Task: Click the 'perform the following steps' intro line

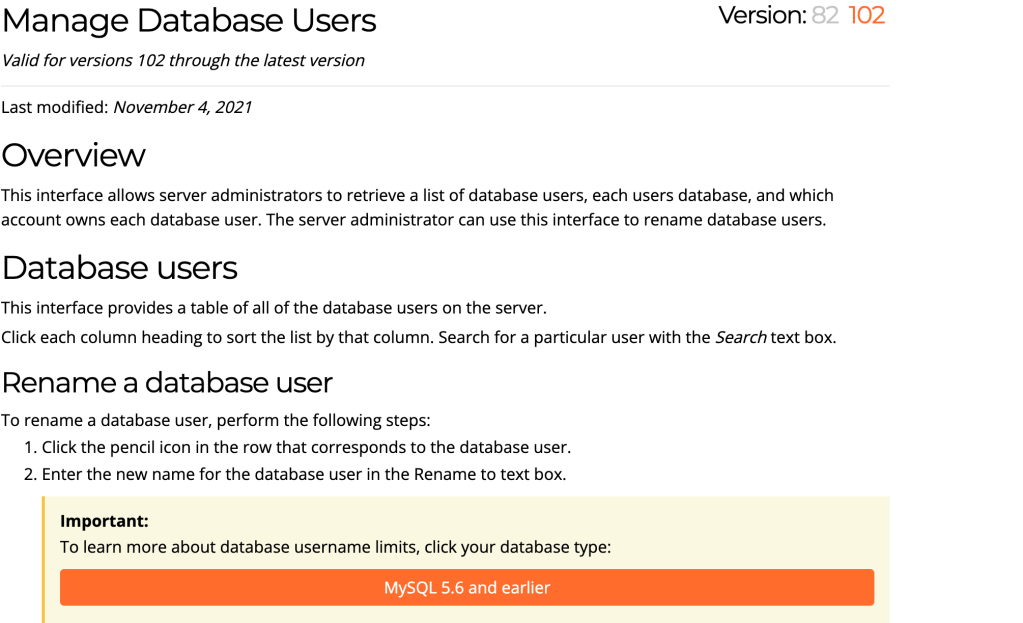Action: (x=215, y=420)
